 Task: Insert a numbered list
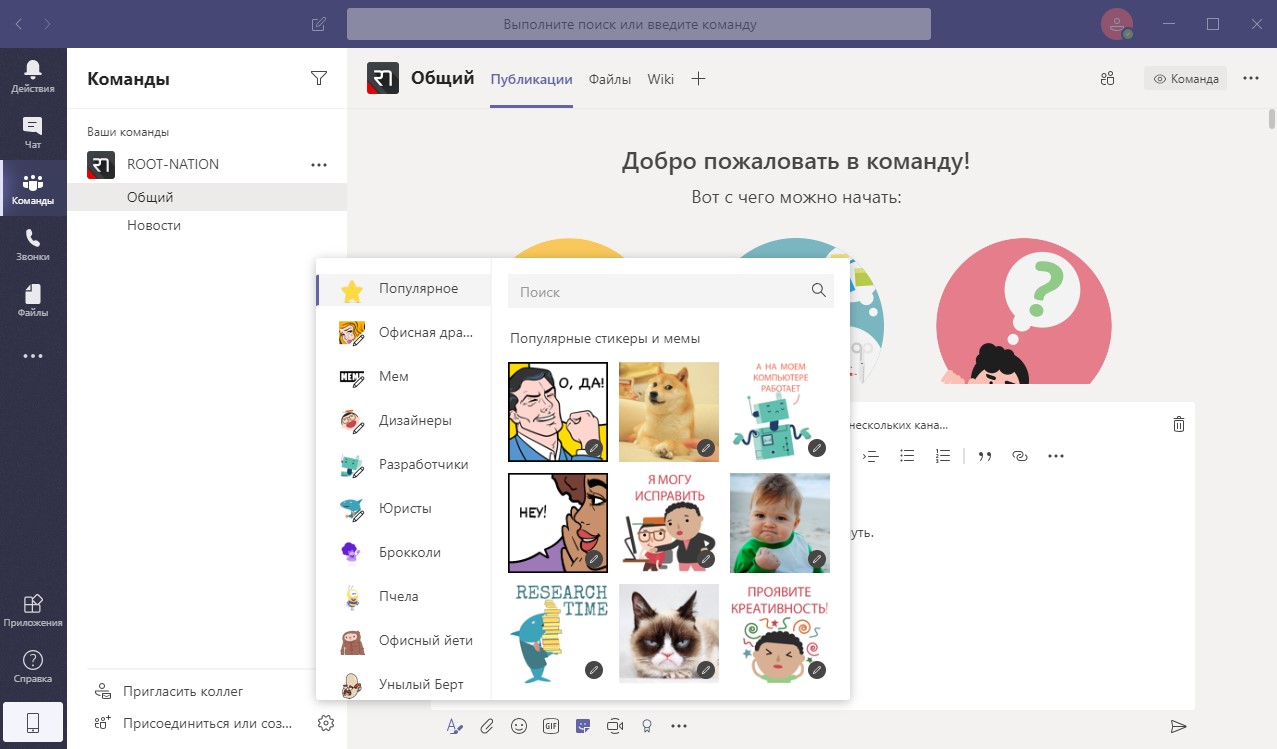[943, 456]
